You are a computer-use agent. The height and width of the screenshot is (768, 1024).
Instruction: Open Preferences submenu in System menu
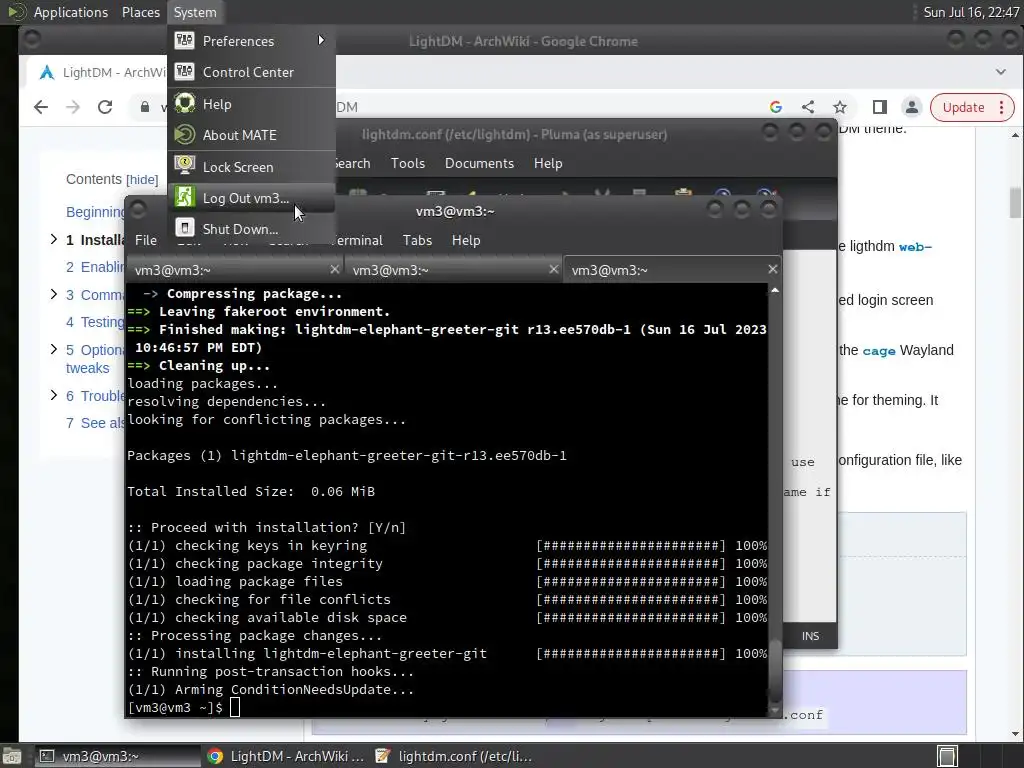tap(251, 41)
